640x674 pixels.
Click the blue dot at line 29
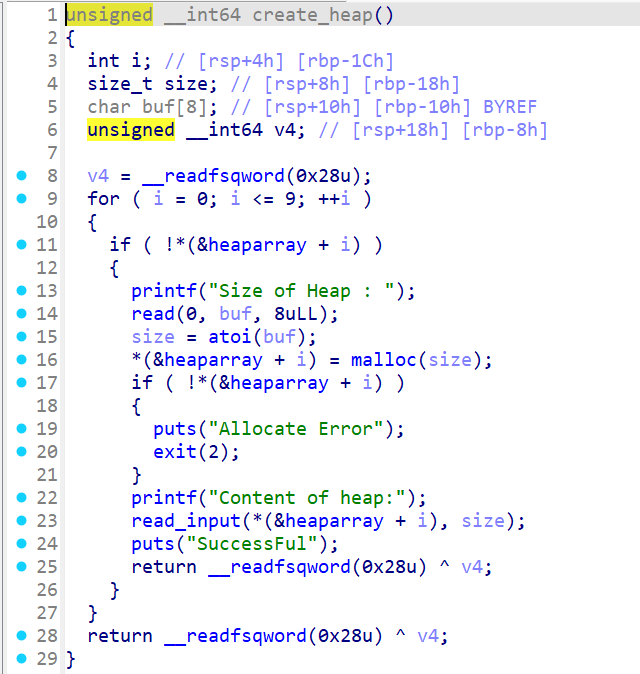[x=22, y=659]
